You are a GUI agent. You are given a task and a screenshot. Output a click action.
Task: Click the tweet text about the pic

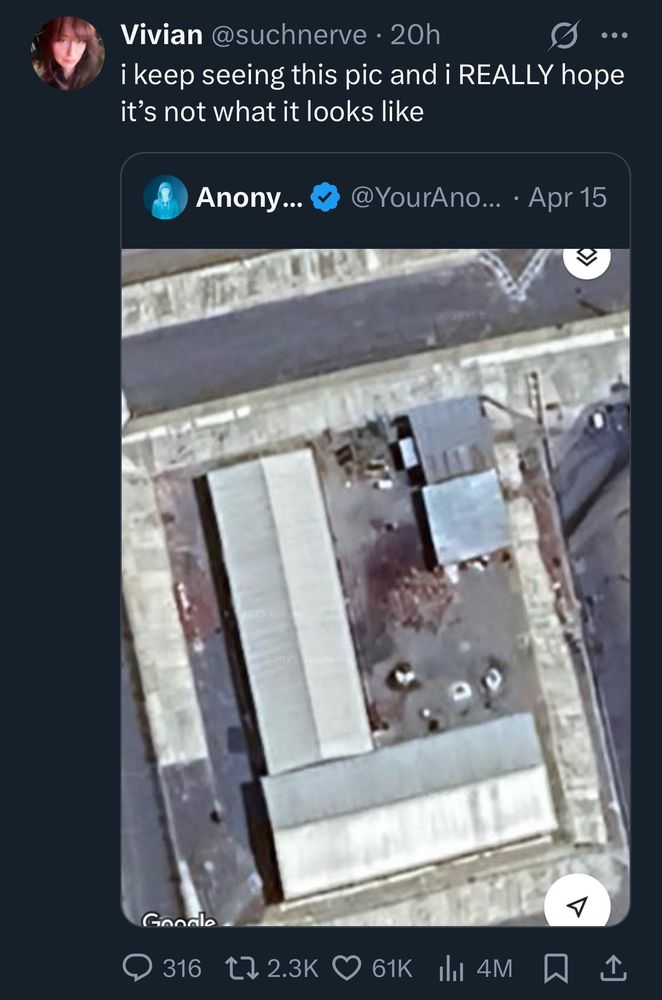[x=372, y=93]
